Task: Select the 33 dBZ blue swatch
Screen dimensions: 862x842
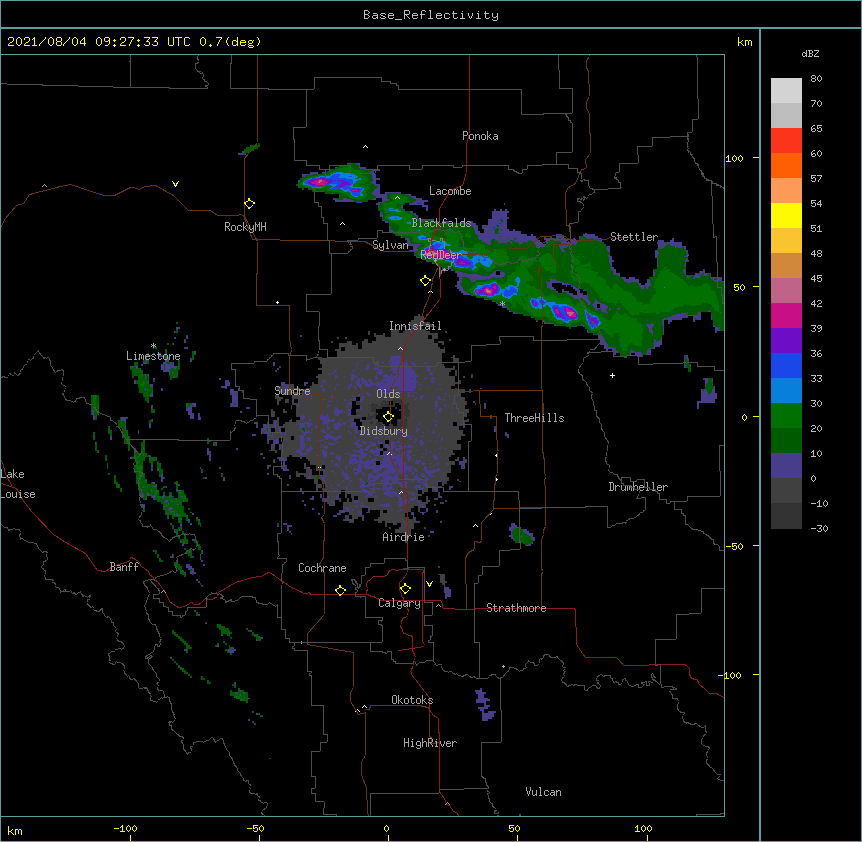Action: click(786, 390)
